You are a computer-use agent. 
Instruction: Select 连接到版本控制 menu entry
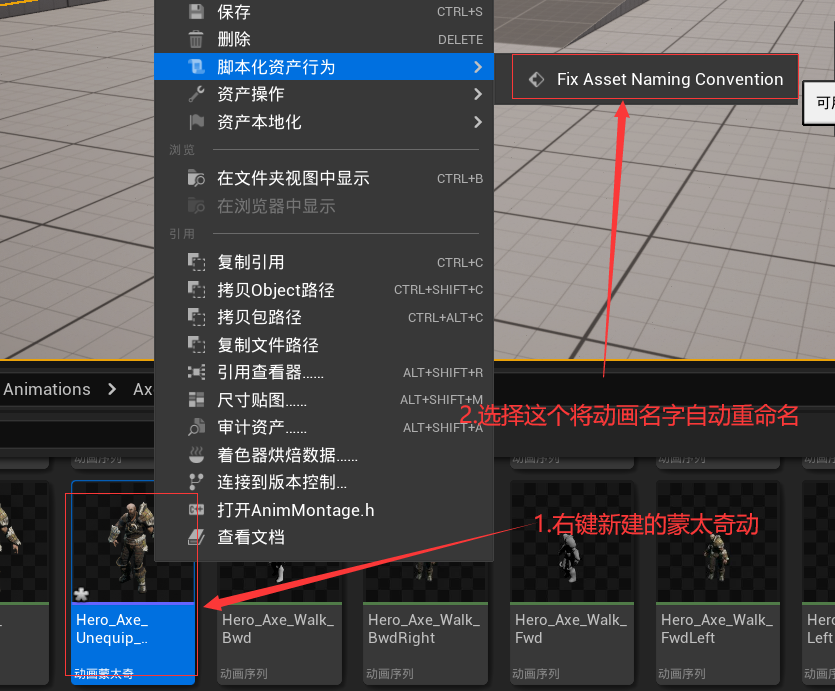(x=324, y=482)
